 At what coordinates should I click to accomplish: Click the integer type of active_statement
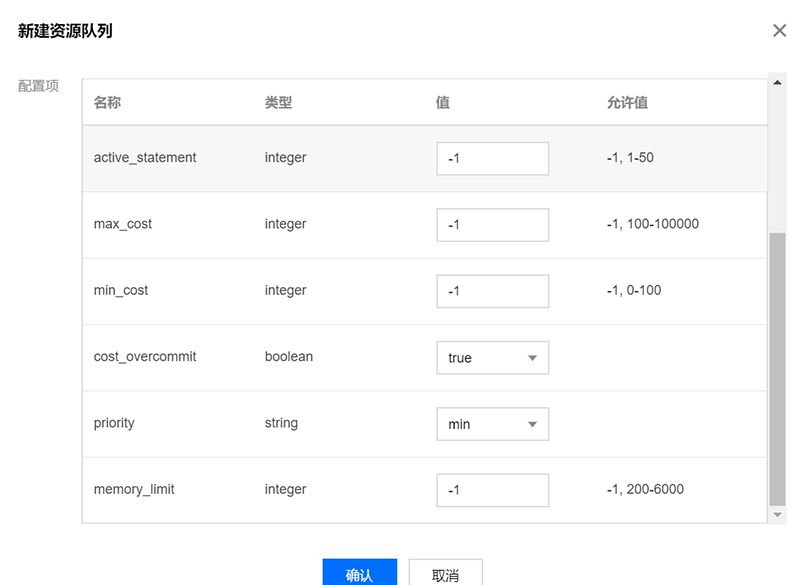[285, 158]
